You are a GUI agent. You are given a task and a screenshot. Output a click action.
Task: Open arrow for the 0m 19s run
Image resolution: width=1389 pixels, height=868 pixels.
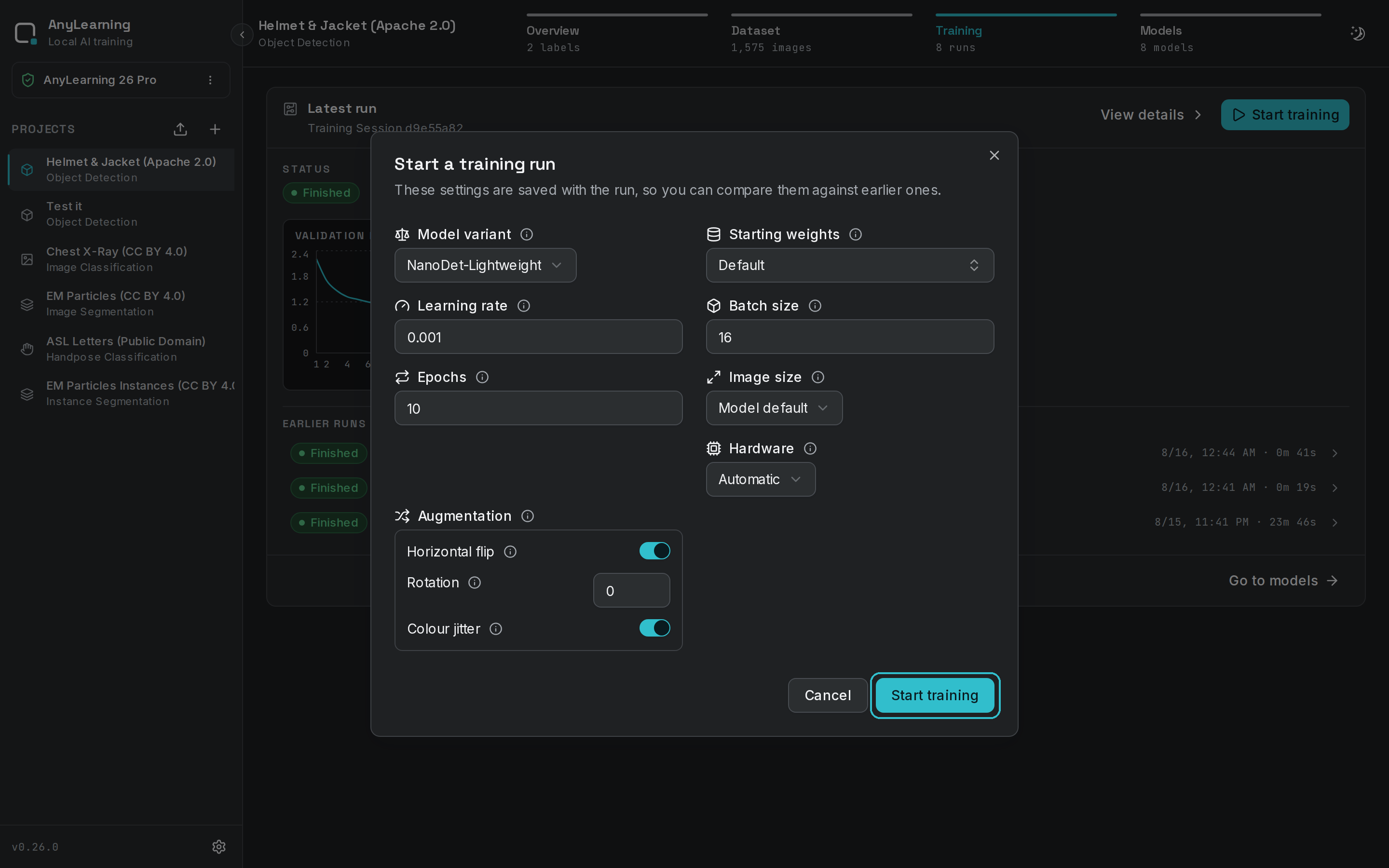[1335, 488]
